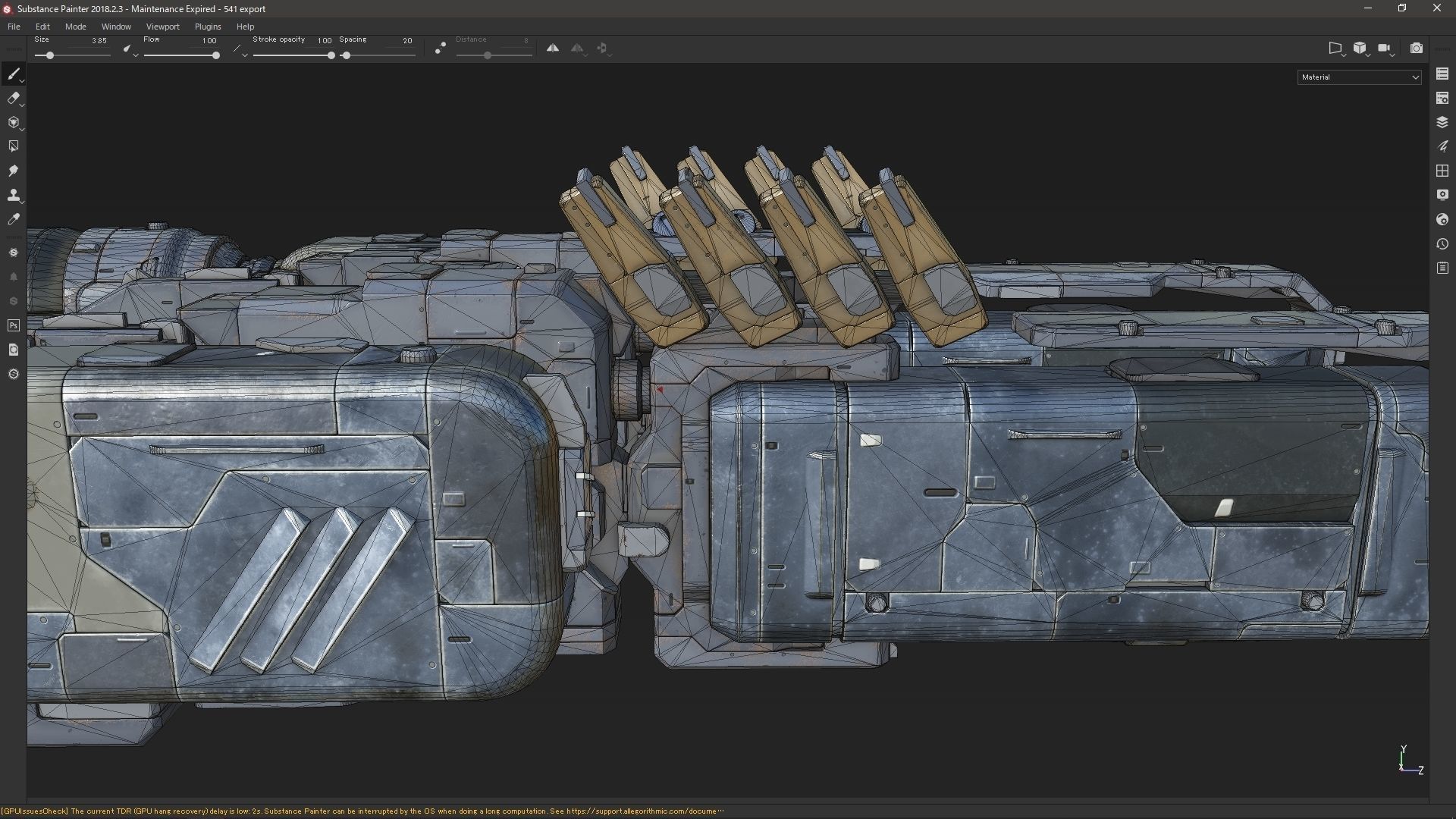This screenshot has height=819, width=1456.
Task: Open the Log panel
Action: [1442, 268]
